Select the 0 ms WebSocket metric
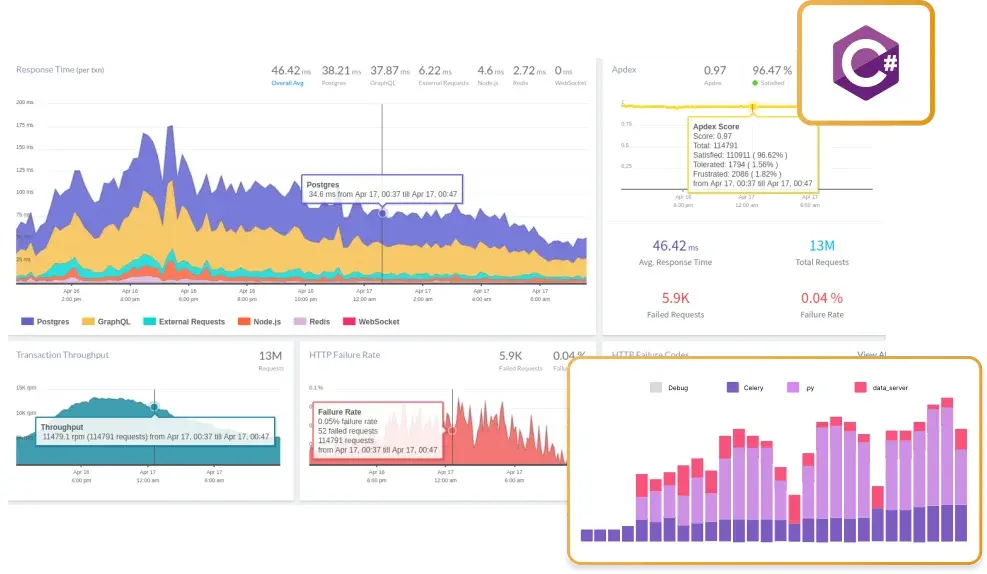Screen dimensions: 987x574 point(570,74)
